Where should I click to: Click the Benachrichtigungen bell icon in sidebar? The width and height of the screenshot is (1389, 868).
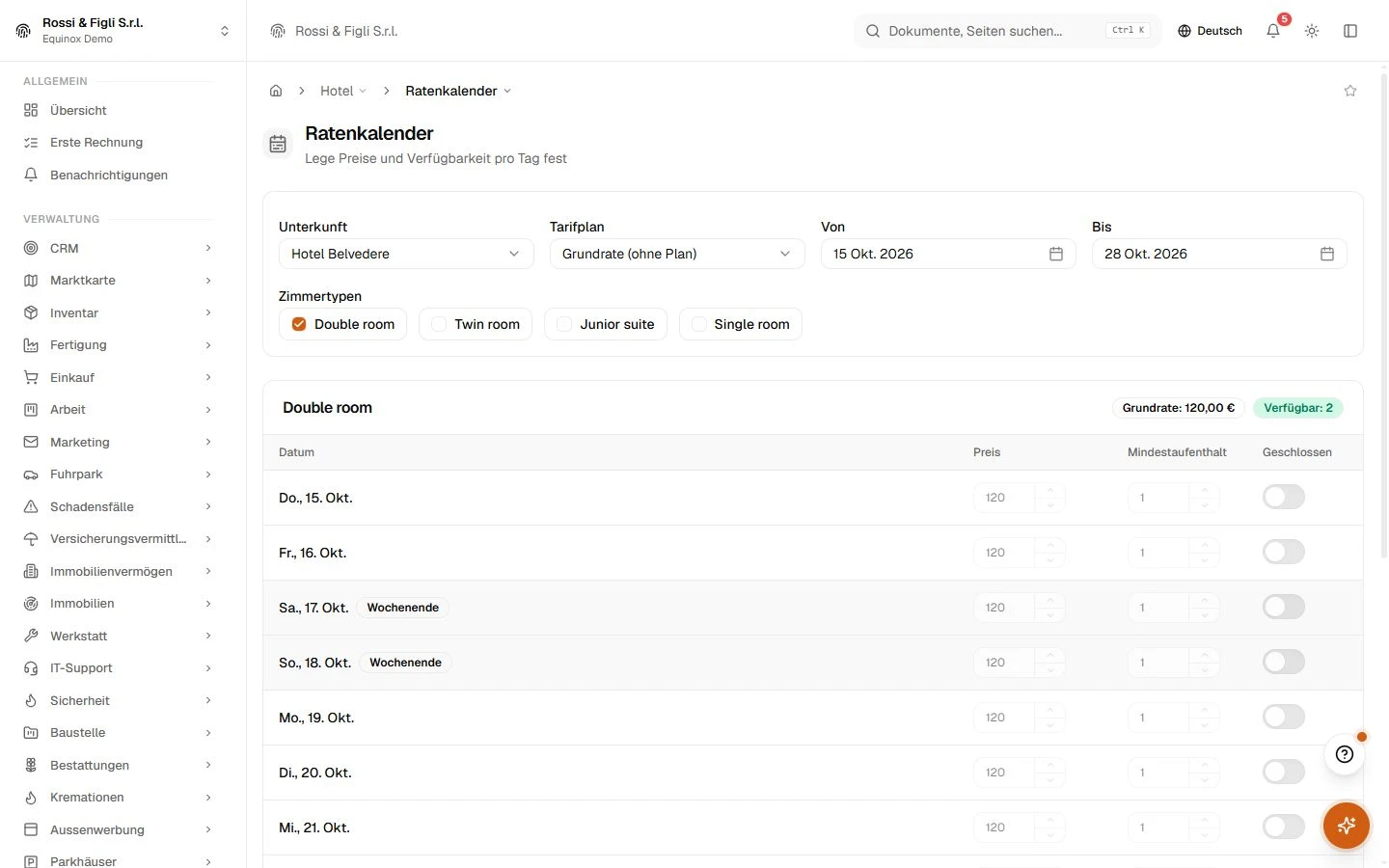[31, 175]
